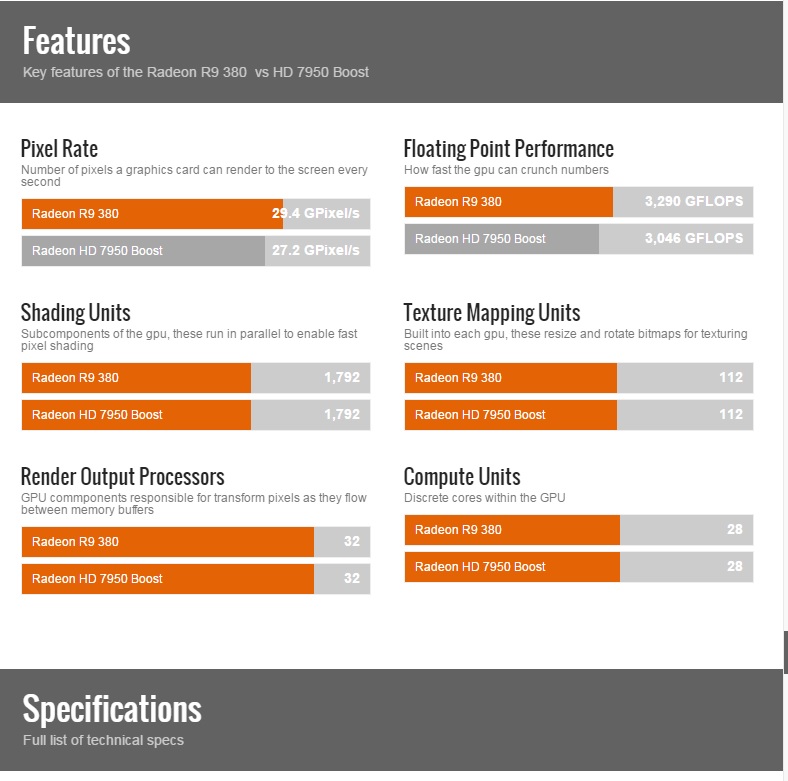The image size is (788, 781).
Task: Click the Pixel Rate heading
Action: (x=59, y=149)
